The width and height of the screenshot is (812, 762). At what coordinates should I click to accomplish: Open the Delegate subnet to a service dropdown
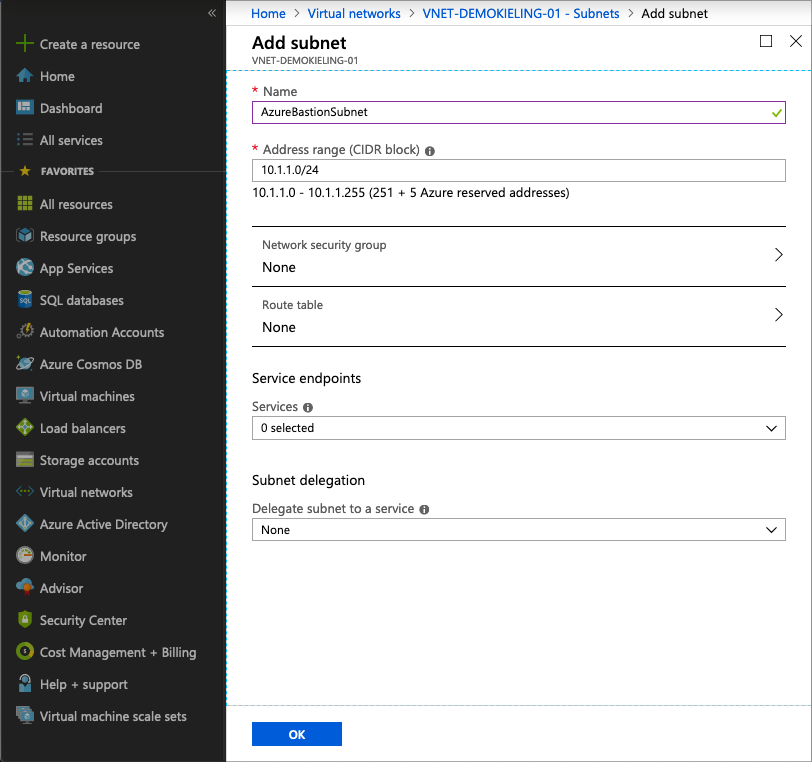pos(518,529)
